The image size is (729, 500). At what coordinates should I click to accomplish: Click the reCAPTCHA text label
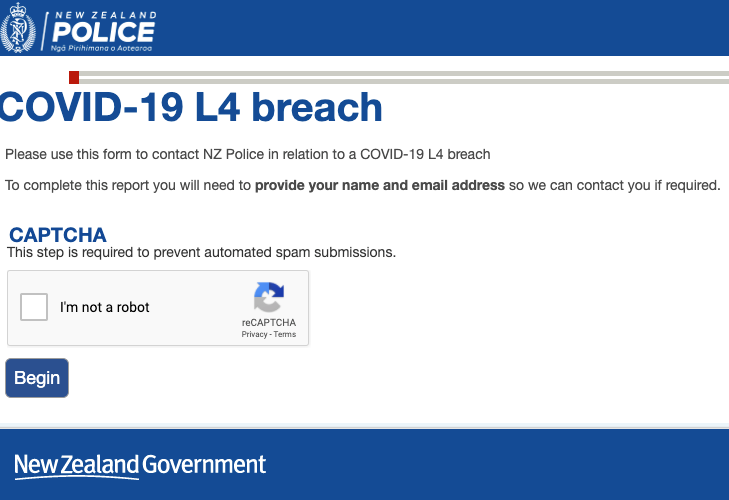269,322
